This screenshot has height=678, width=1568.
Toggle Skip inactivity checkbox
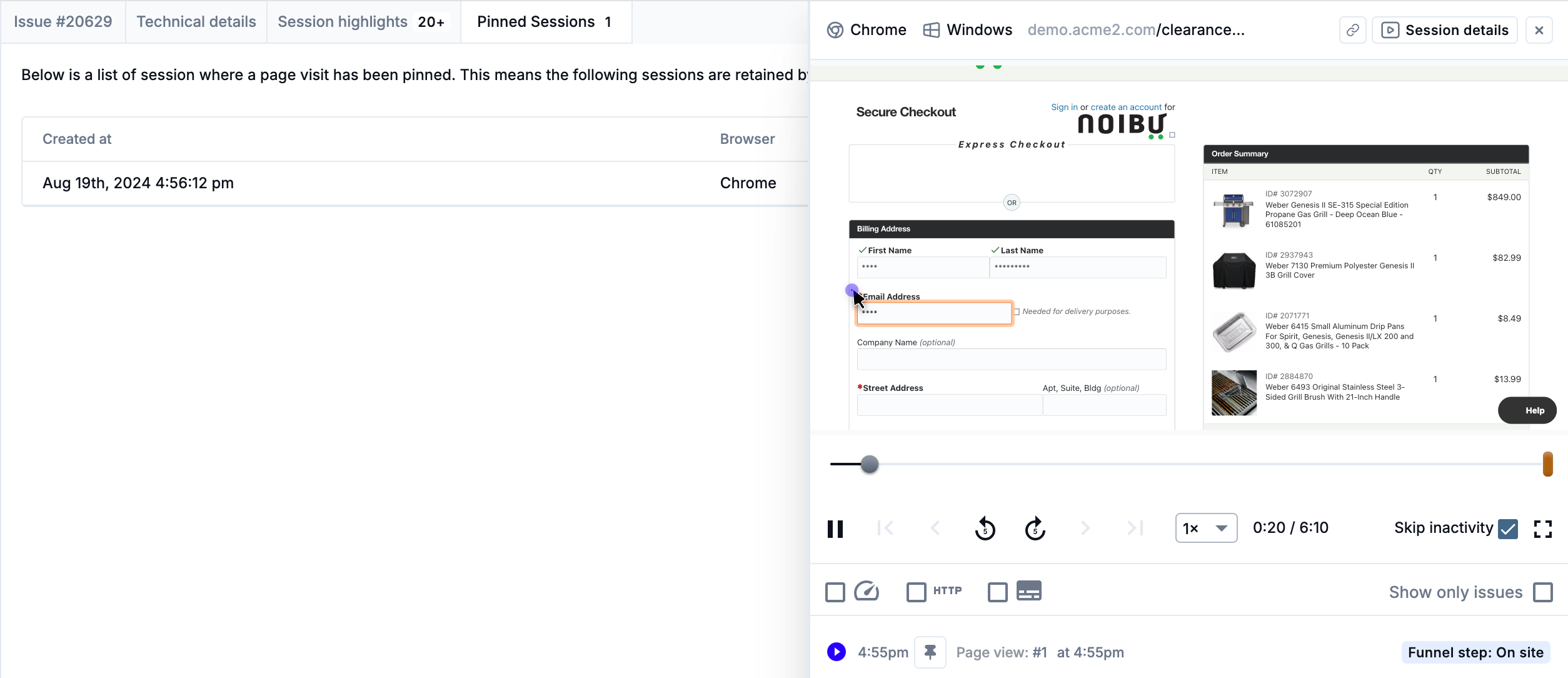point(1508,529)
